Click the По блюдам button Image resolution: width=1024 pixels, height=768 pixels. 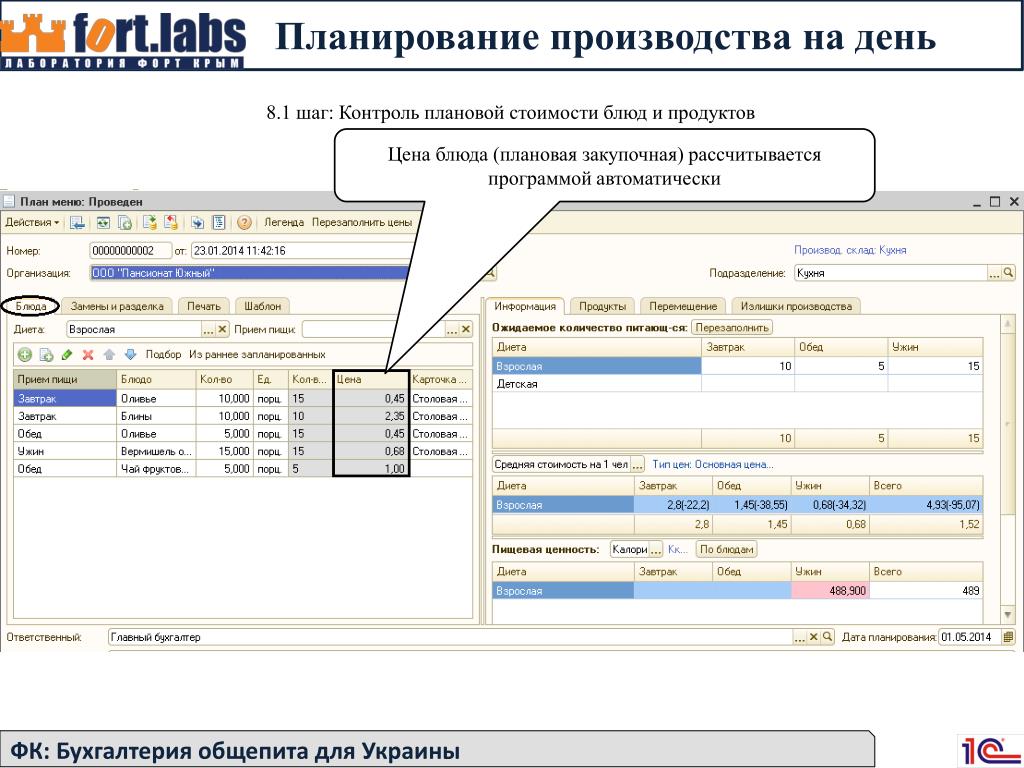(727, 550)
